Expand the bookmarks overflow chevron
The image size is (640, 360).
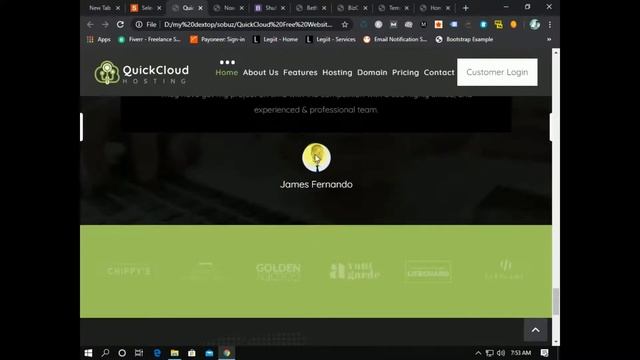pyautogui.click(x=549, y=39)
